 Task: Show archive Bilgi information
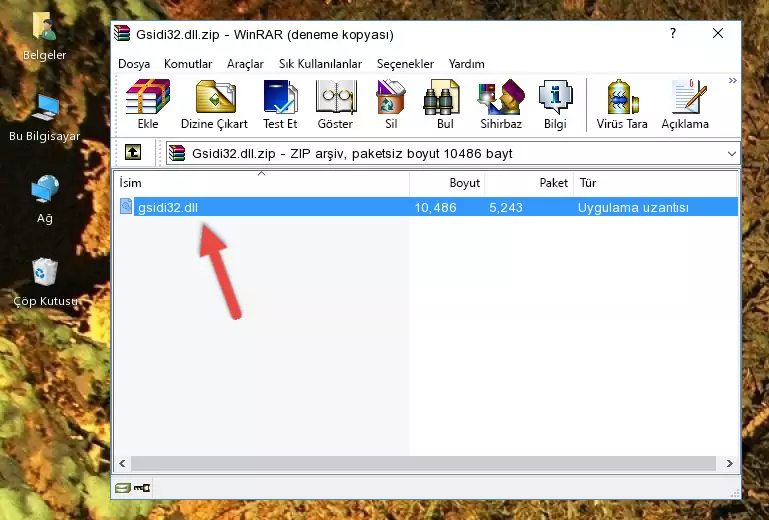(555, 104)
